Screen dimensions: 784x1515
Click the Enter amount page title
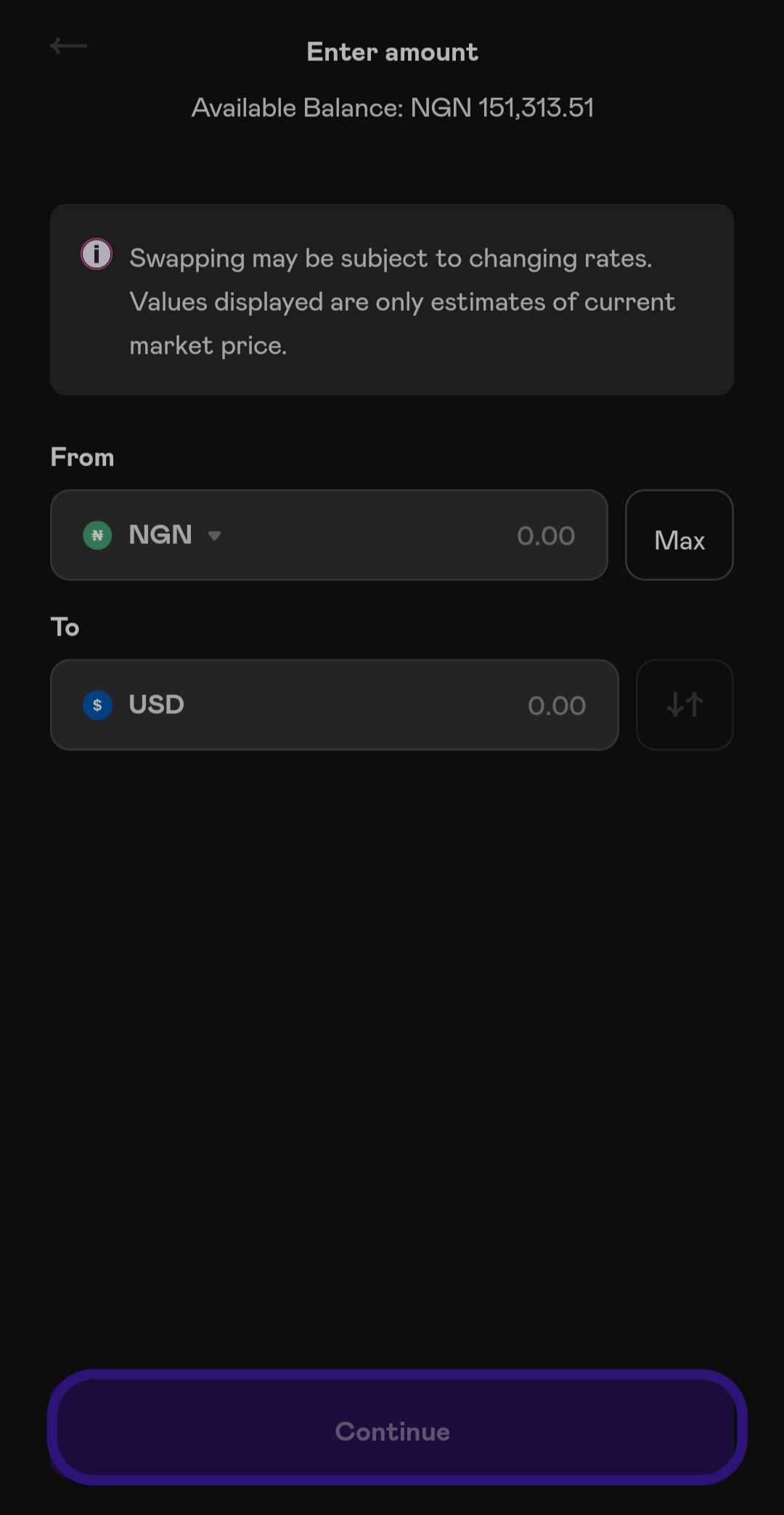392,52
